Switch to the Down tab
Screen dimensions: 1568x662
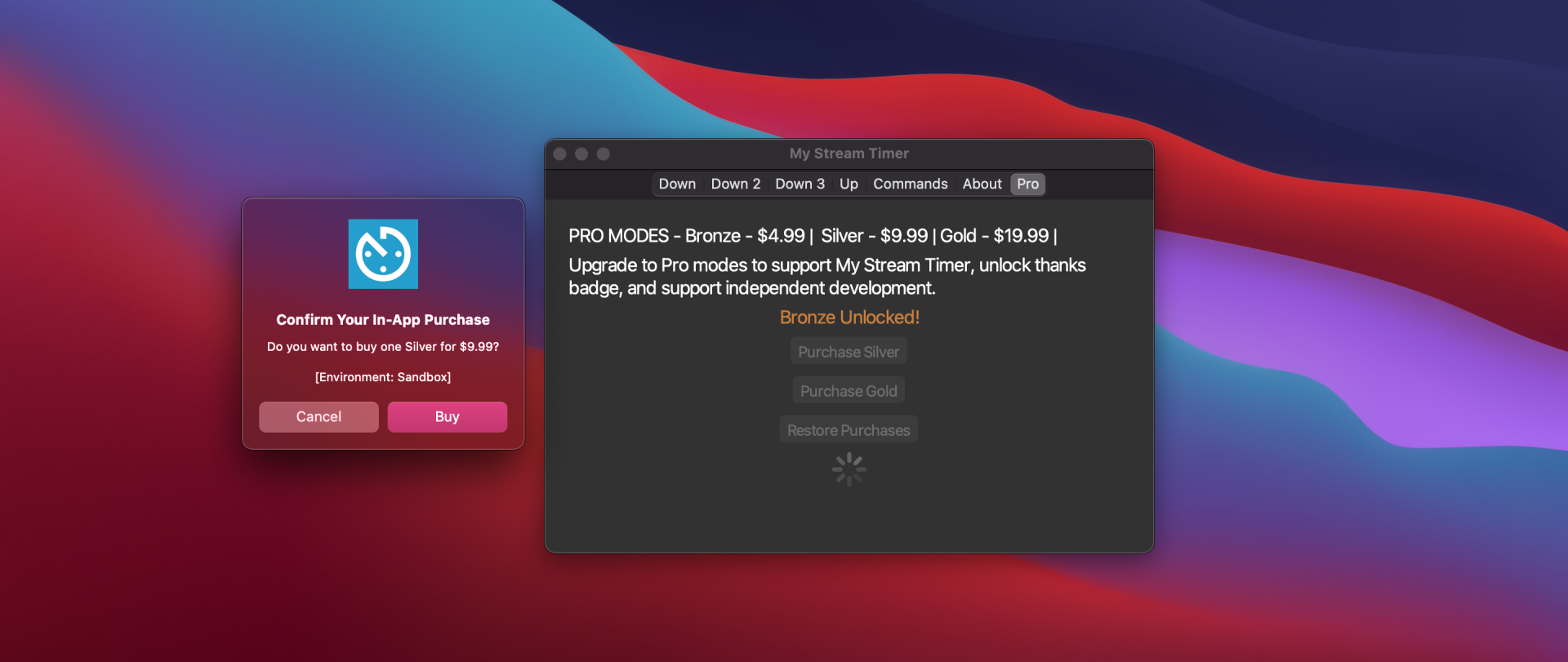(x=677, y=184)
